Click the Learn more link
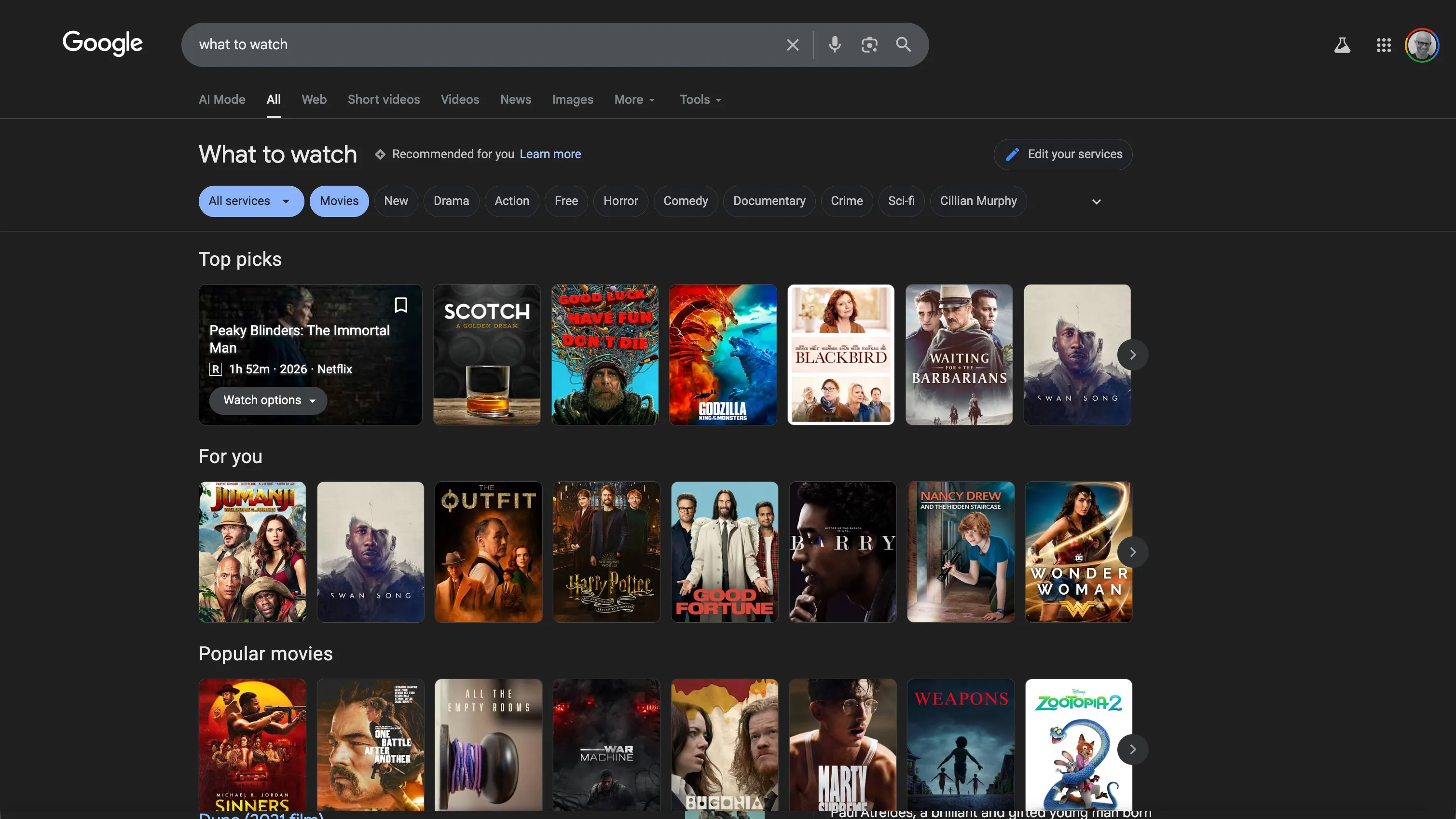This screenshot has width=1456, height=819. tap(550, 154)
